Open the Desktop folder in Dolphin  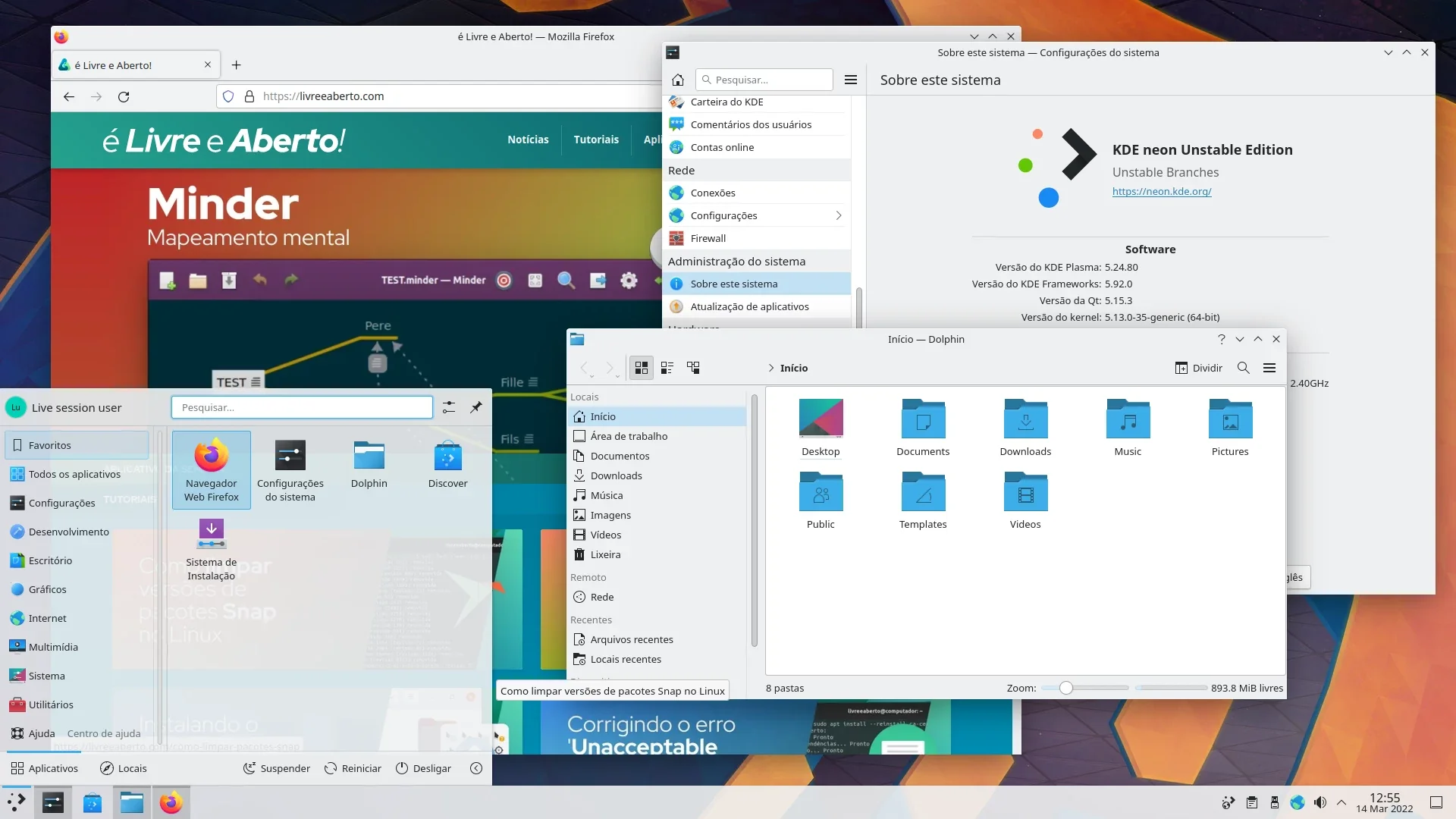coord(821,428)
